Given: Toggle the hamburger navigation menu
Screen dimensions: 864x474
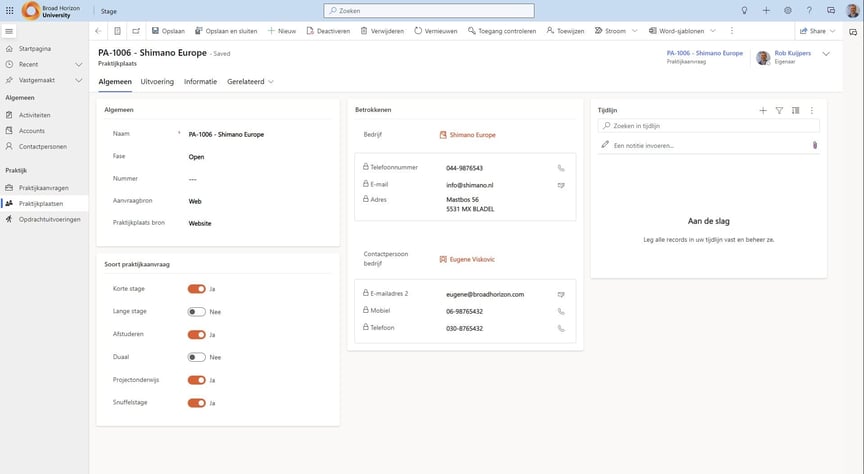Looking at the screenshot, I should click(x=9, y=31).
